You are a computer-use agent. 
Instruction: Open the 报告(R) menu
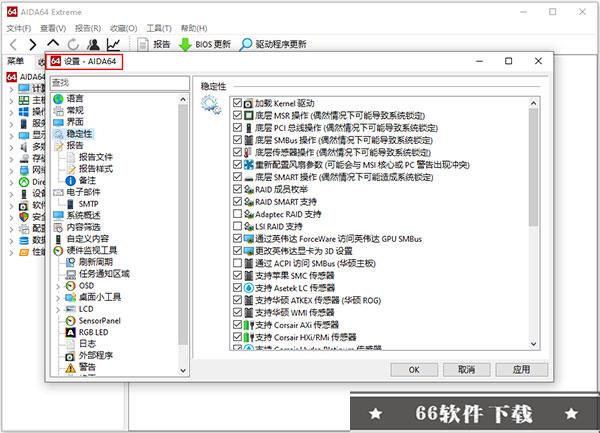coord(88,28)
